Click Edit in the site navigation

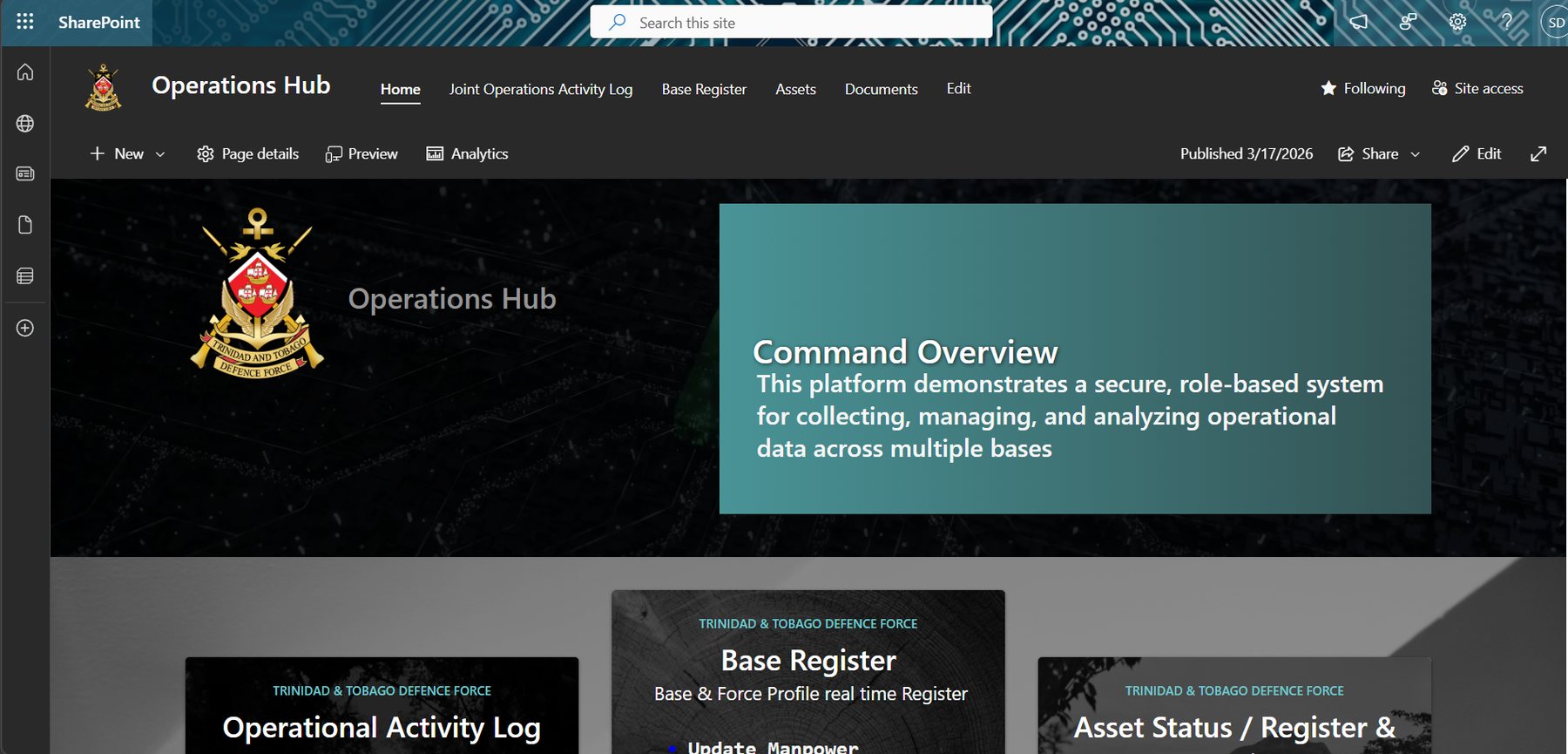pyautogui.click(x=959, y=89)
